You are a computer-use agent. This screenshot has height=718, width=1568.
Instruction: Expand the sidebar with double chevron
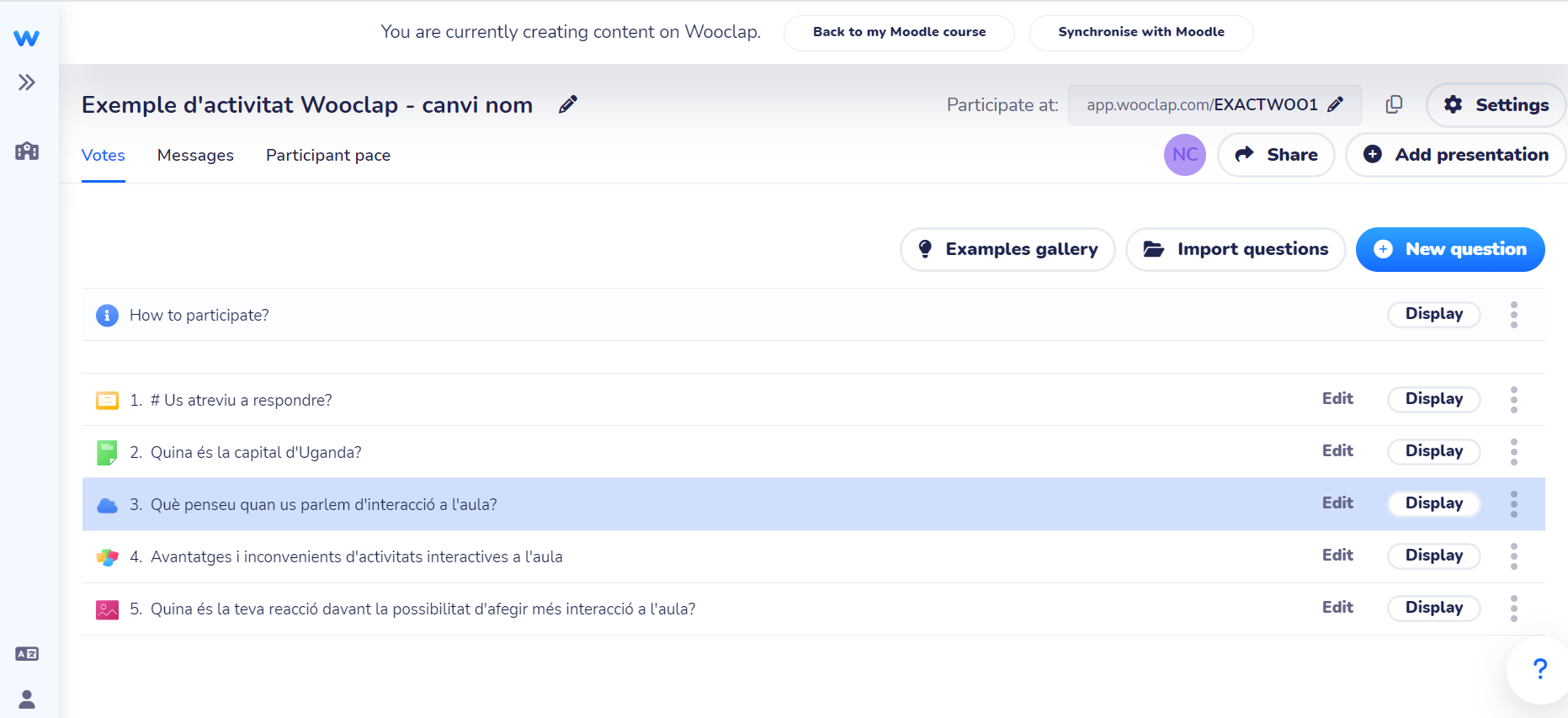click(27, 82)
